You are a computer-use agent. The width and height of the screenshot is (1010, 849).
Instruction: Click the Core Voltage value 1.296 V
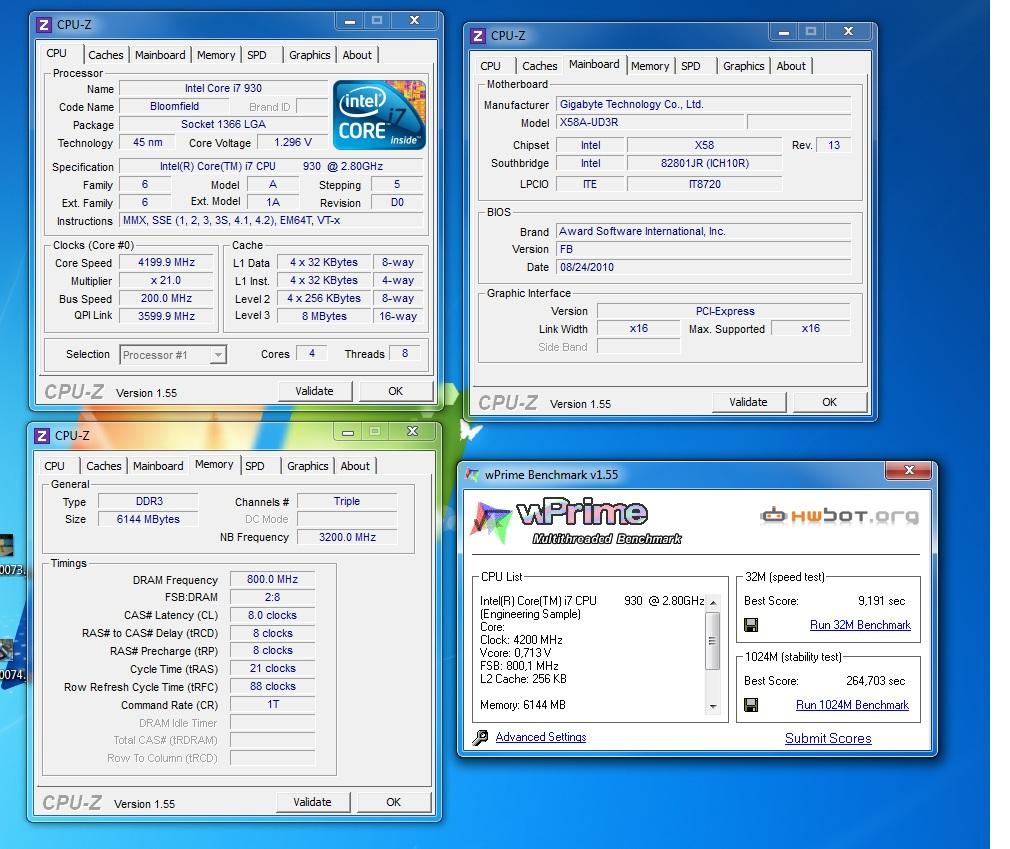(292, 142)
